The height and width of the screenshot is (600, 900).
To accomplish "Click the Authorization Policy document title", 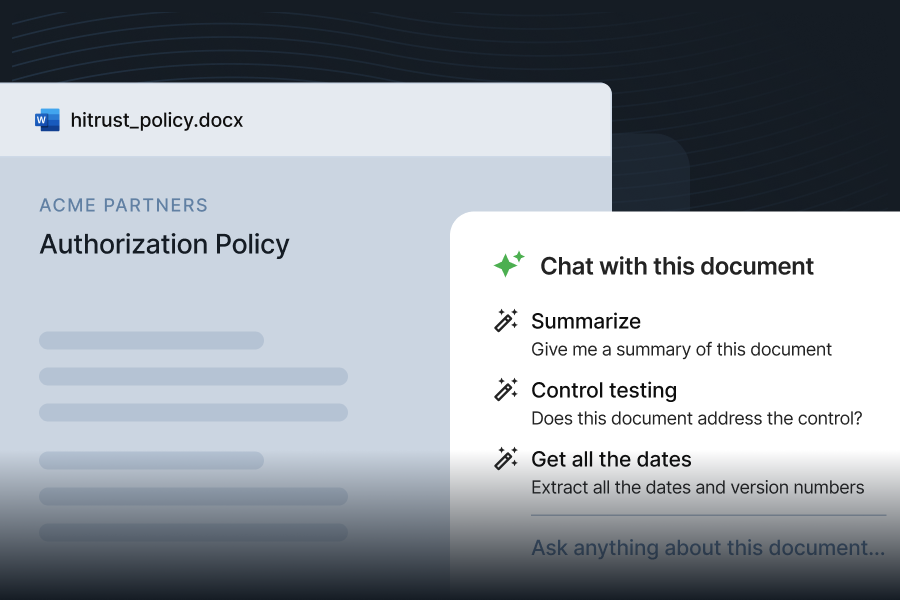I will (164, 244).
